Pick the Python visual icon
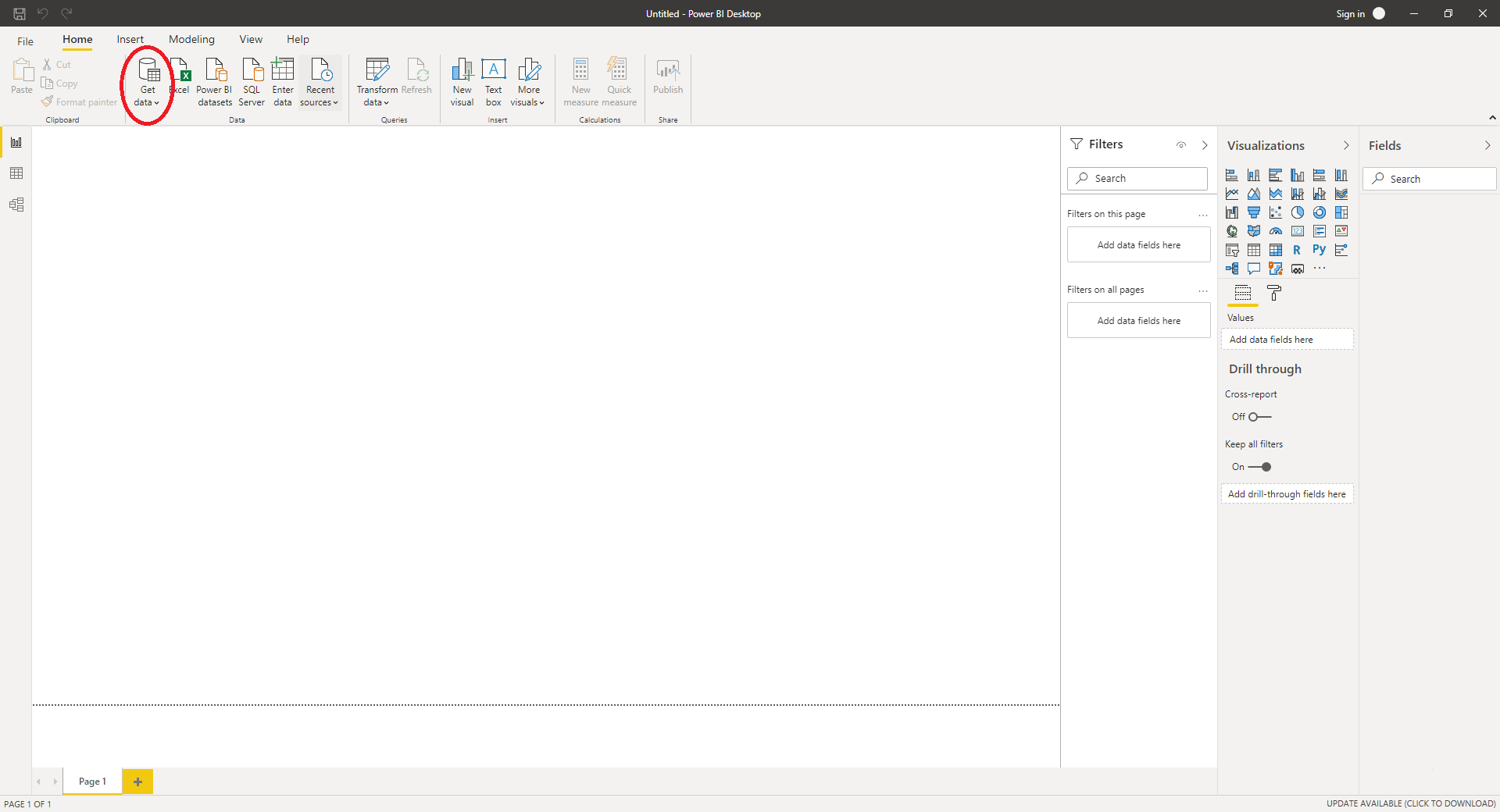This screenshot has width=1500, height=812. point(1320,250)
